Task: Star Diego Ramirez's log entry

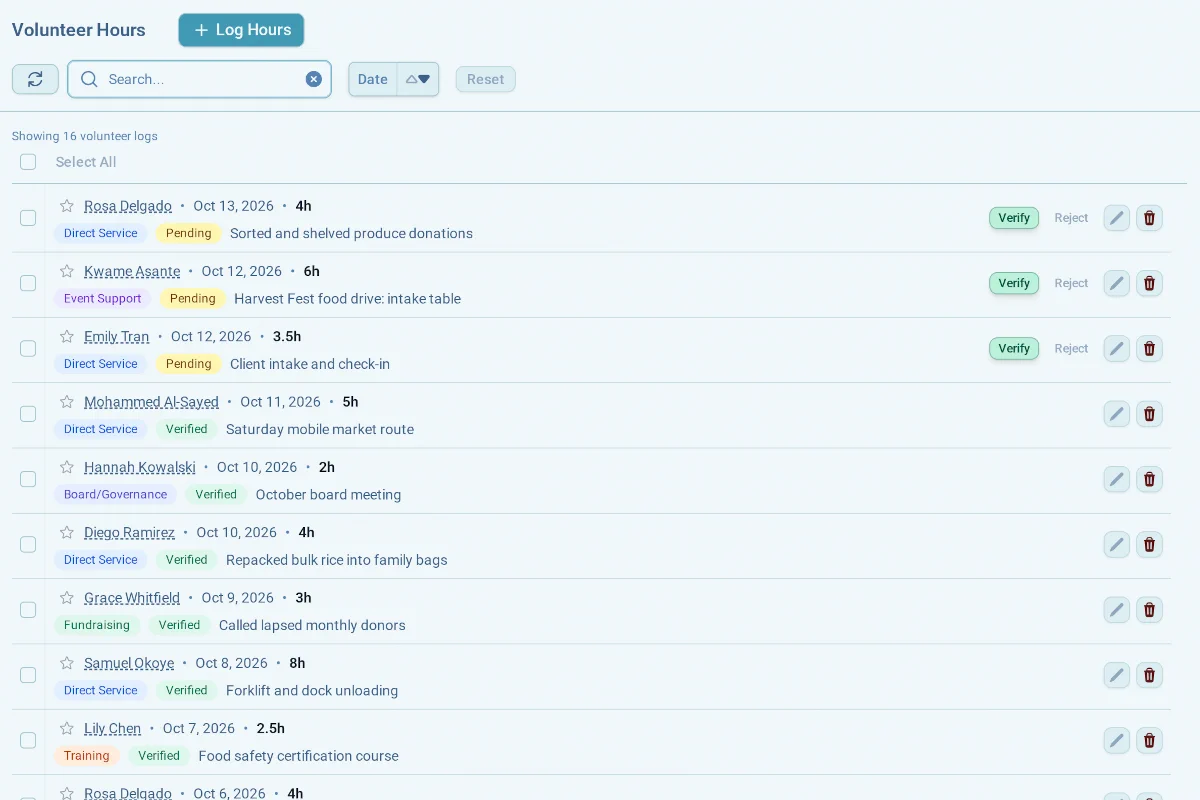Action: pos(67,532)
